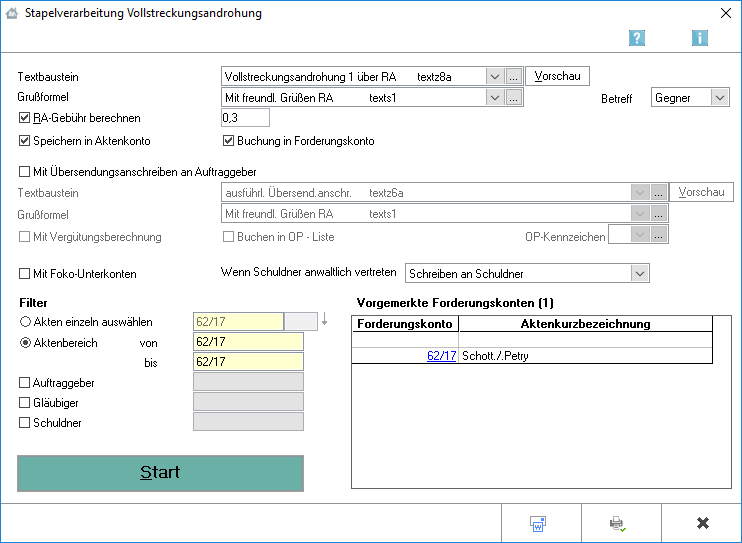This screenshot has width=742, height=543.
Task: Select the Schott./.Petry table cell
Action: 586,356
